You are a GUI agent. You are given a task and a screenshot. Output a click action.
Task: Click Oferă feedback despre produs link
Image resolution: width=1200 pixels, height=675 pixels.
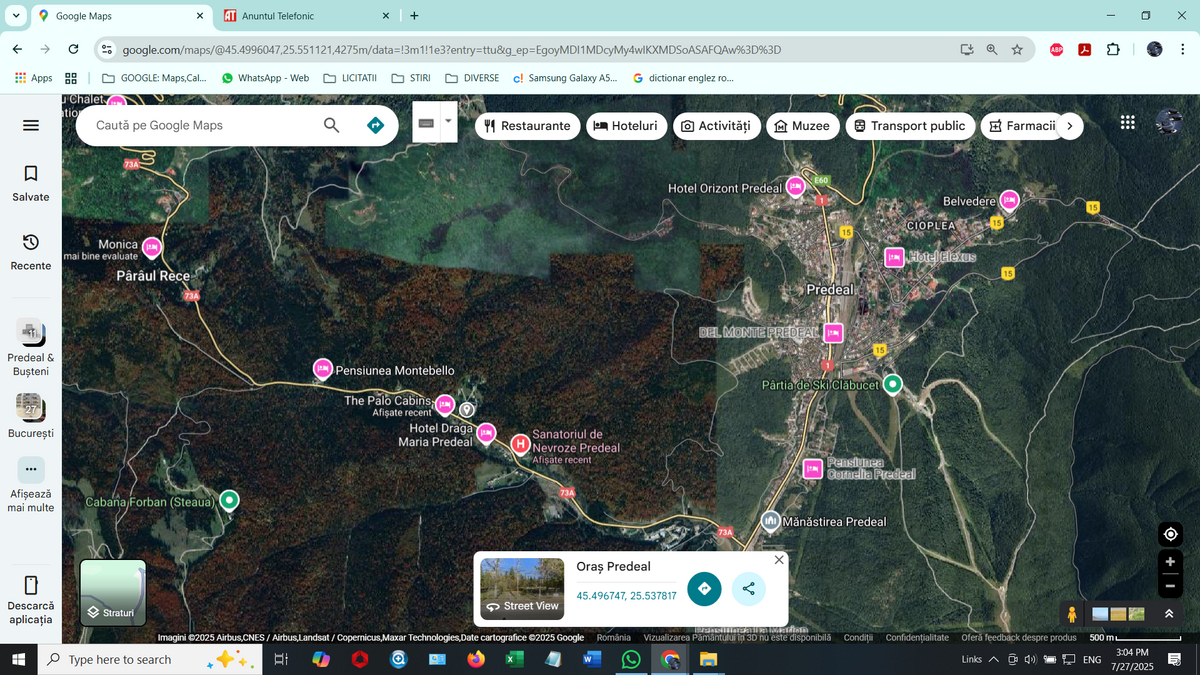(1018, 638)
